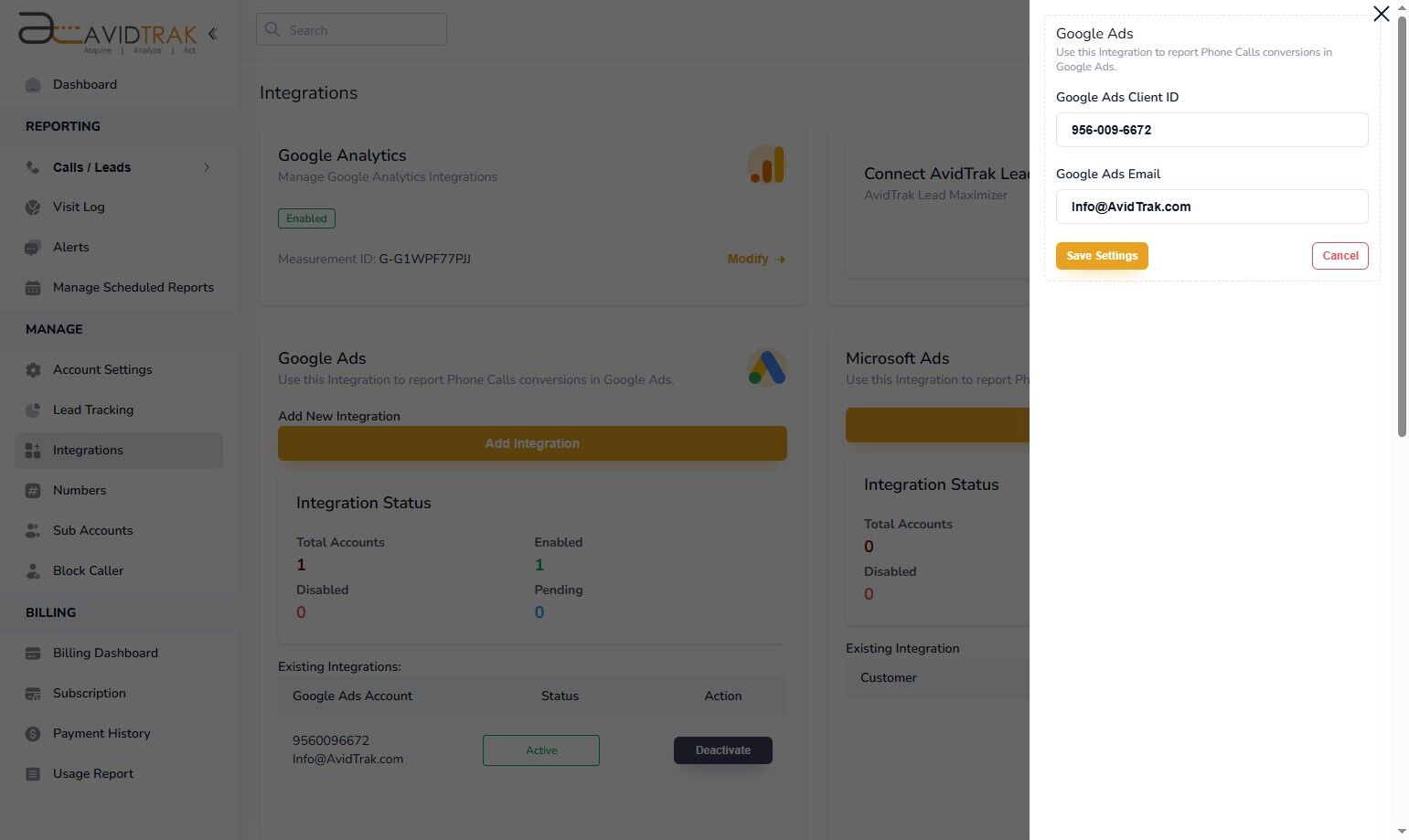Viewport: 1409px width, 840px height.
Task: Open Manage Scheduled Reports via calendar icon
Action: (x=33, y=287)
